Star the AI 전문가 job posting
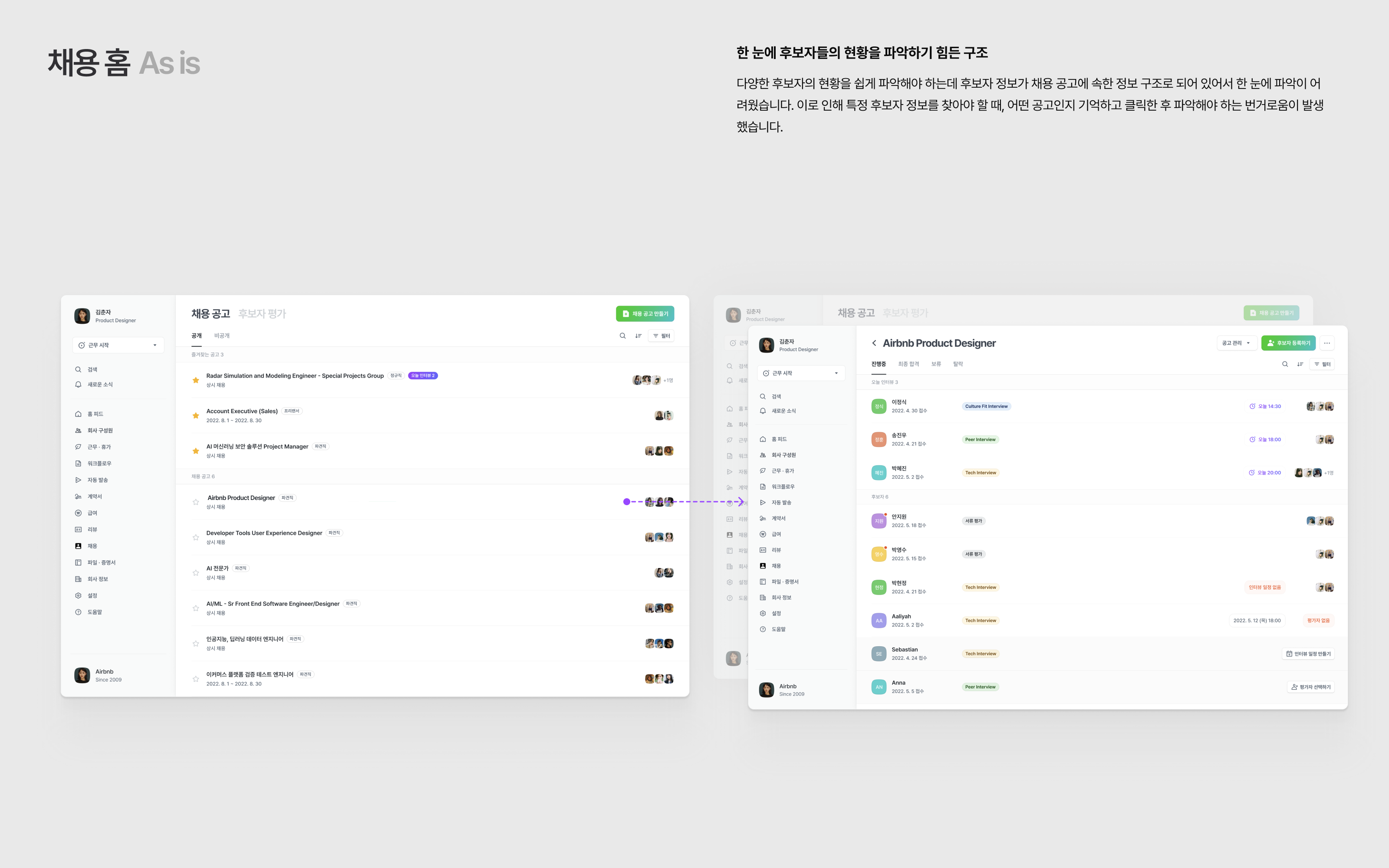1389x868 pixels. pyautogui.click(x=196, y=573)
